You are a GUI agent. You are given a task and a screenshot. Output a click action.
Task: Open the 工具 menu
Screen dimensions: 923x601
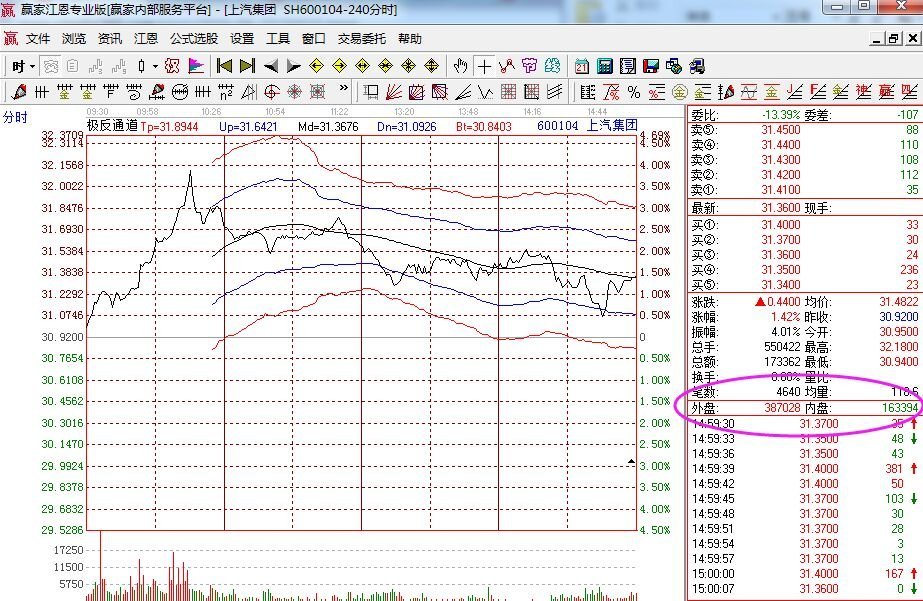coord(278,39)
